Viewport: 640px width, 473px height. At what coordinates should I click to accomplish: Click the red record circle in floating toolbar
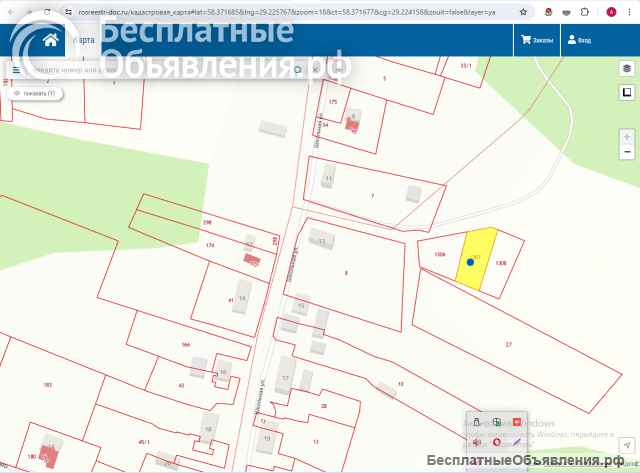click(496, 442)
